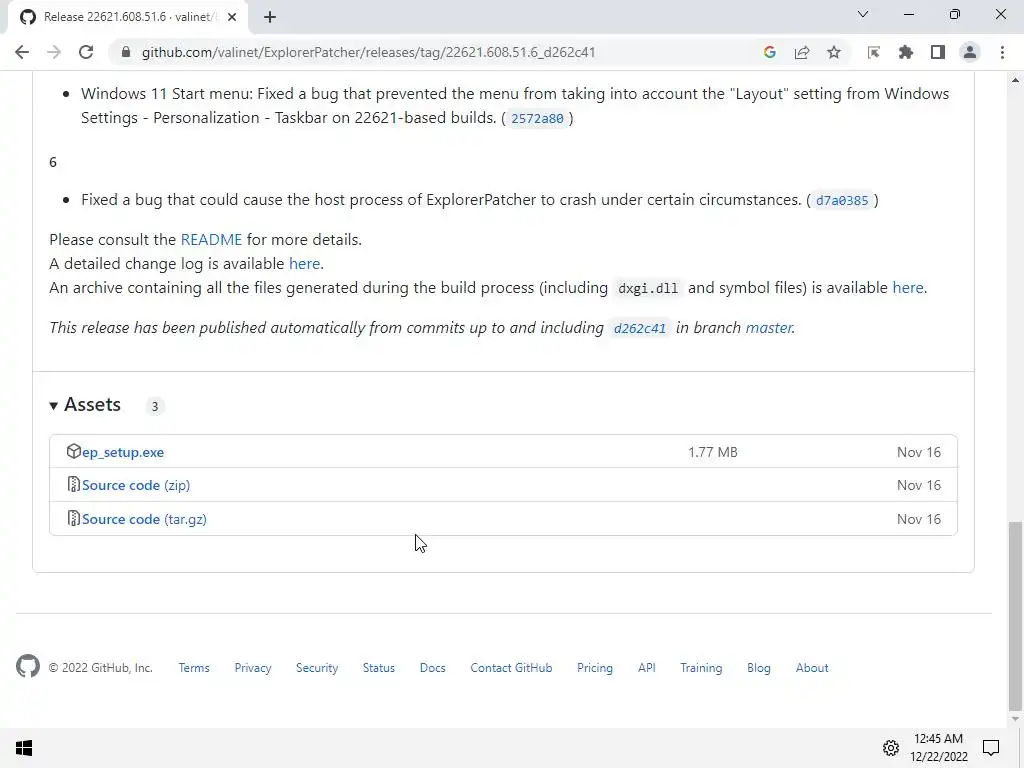Image resolution: width=1024 pixels, height=768 pixels.
Task: Open API footer link
Action: 647,667
